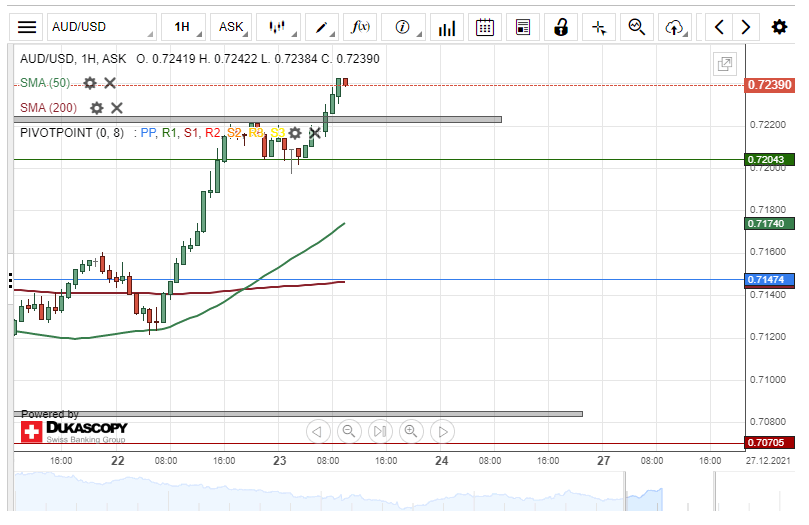The image size is (809, 525).
Task: Click the calendar icon in toolbar
Action: [x=485, y=27]
